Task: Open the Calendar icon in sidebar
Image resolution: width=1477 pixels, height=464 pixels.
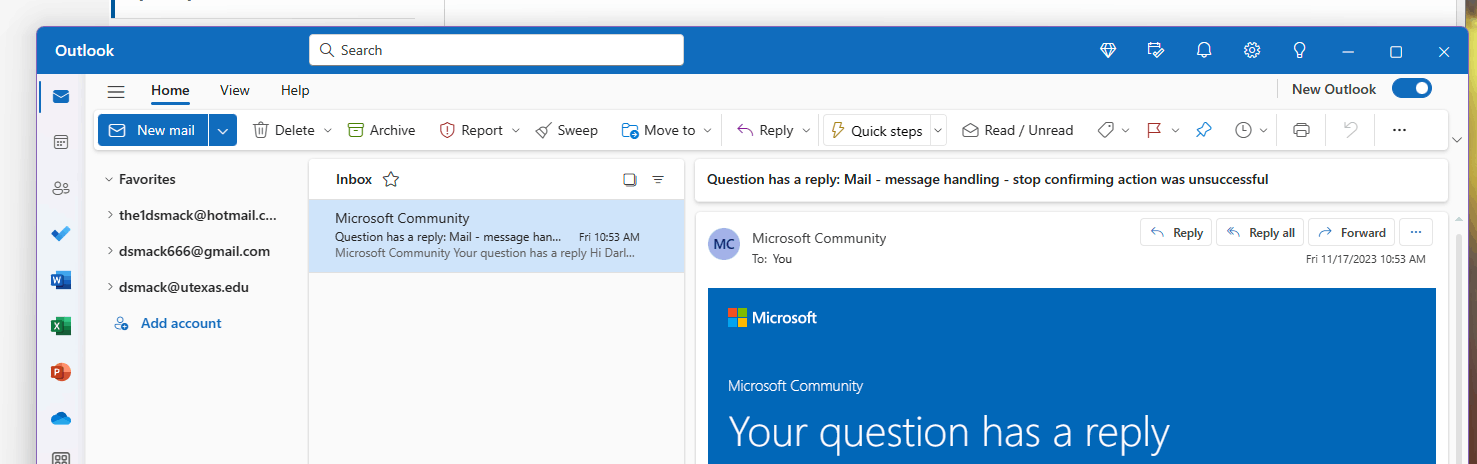Action: click(x=61, y=142)
